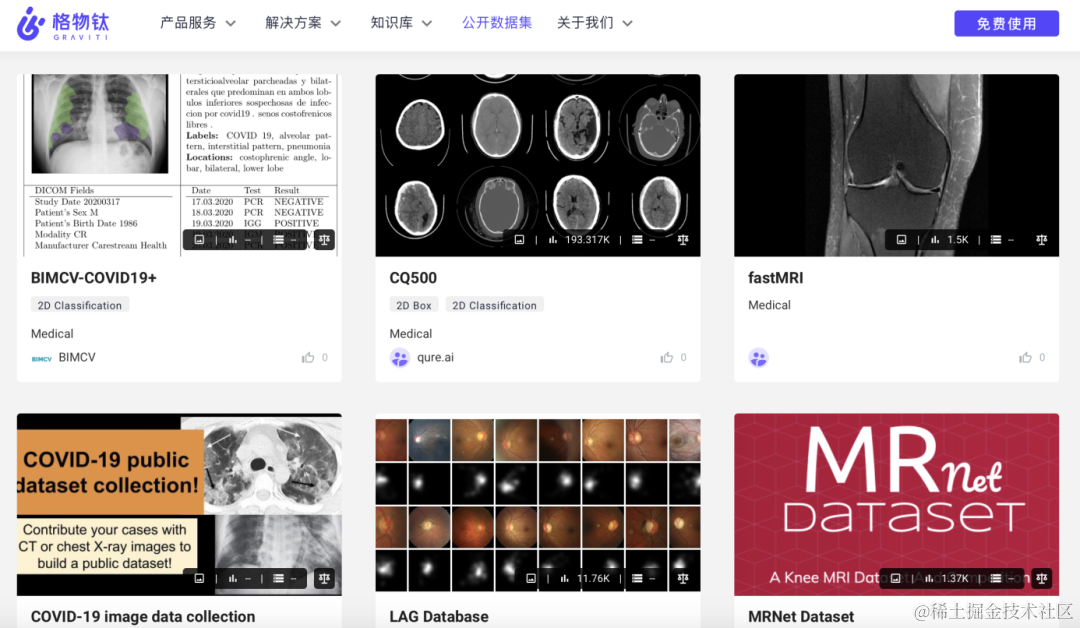Click the bar chart icon on the LAG Database thumbnail
Screen dimensions: 1080x628
click(x=564, y=578)
